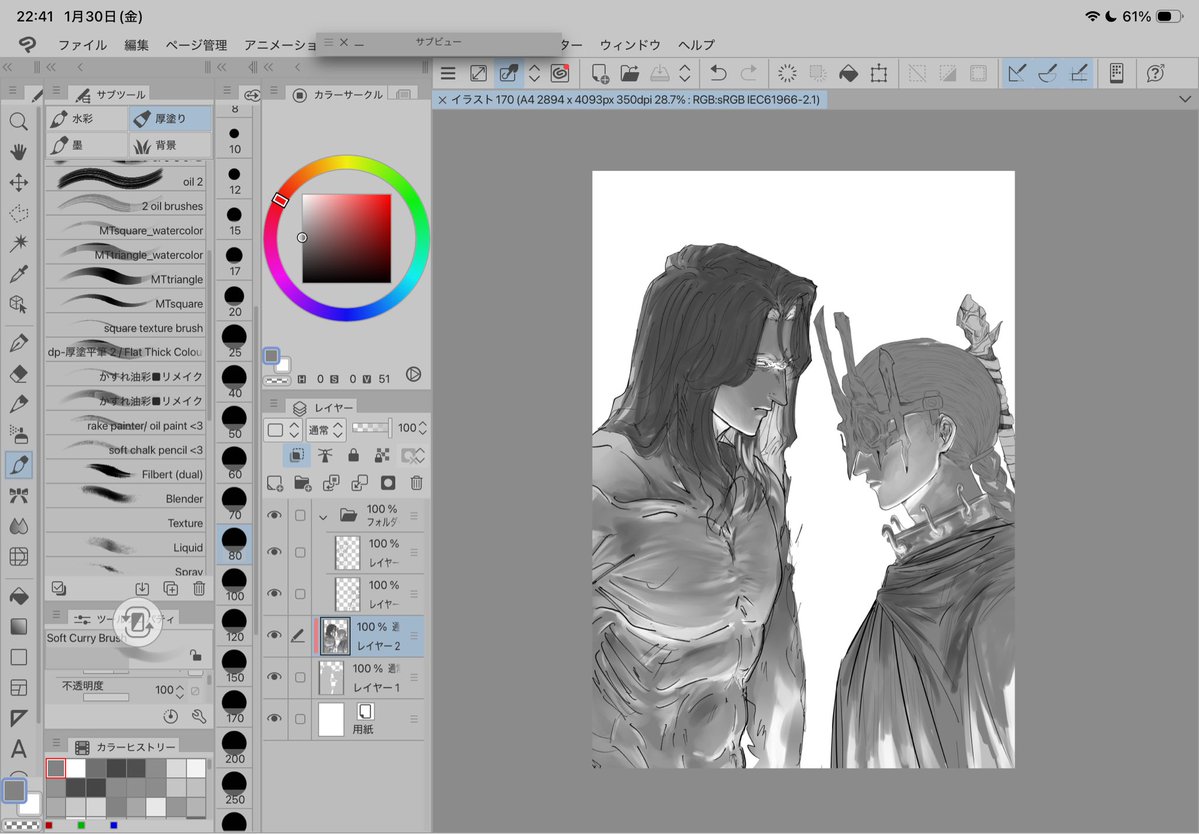Viewport: 1199px width, 834px height.
Task: Select the Auto select wand tool
Action: click(x=18, y=243)
